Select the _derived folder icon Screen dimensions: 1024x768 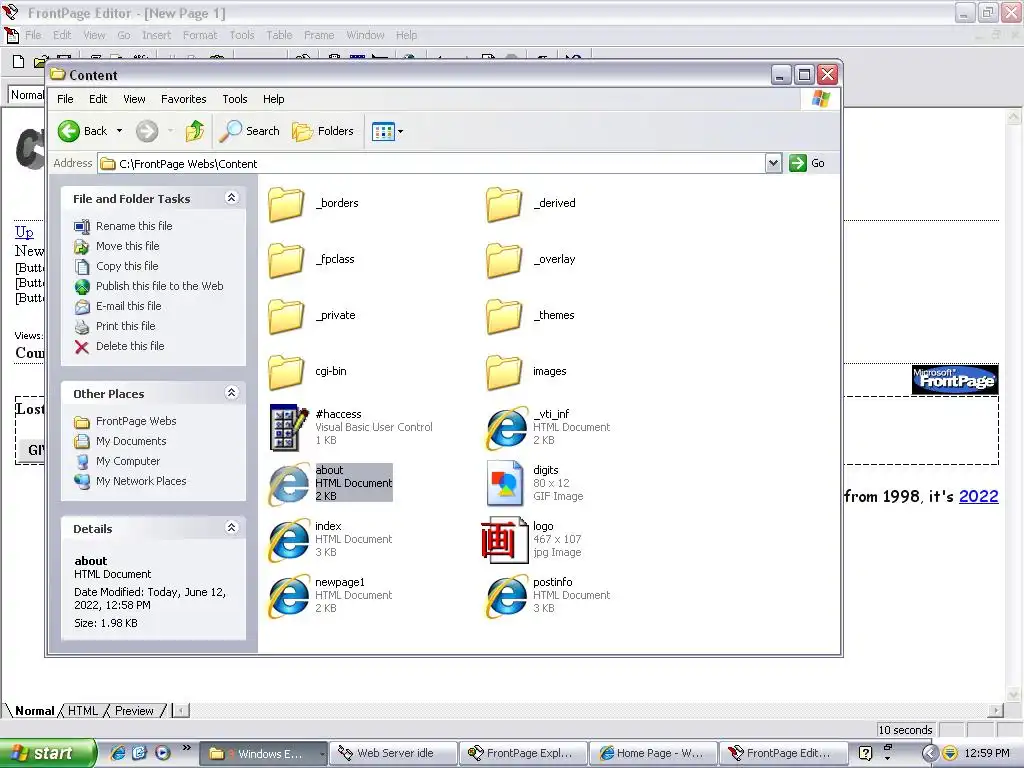point(504,204)
